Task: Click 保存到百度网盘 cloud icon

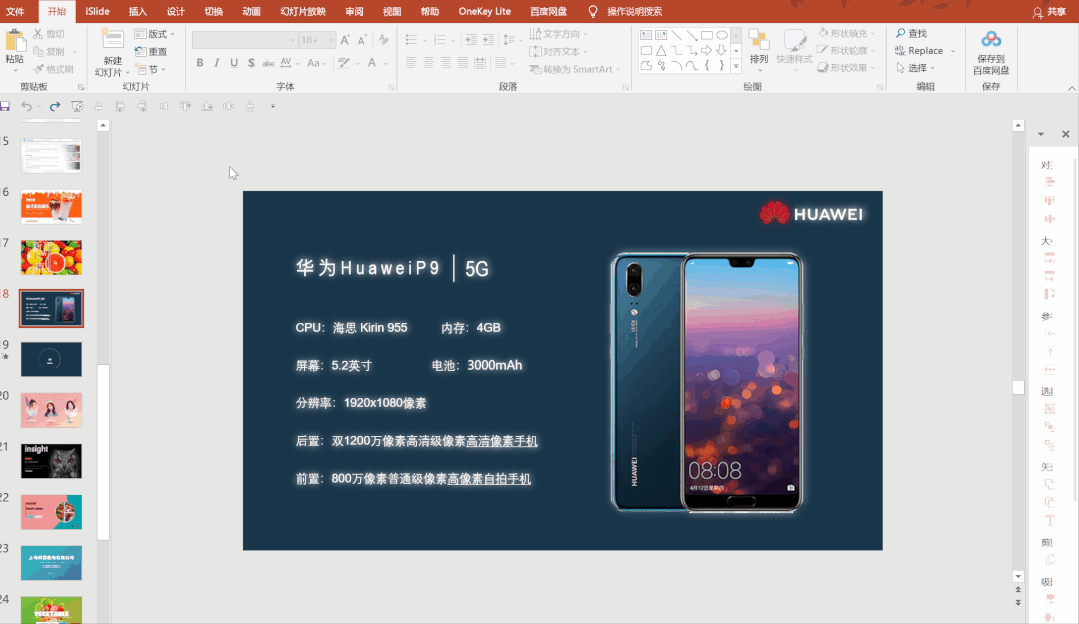Action: [x=991, y=52]
